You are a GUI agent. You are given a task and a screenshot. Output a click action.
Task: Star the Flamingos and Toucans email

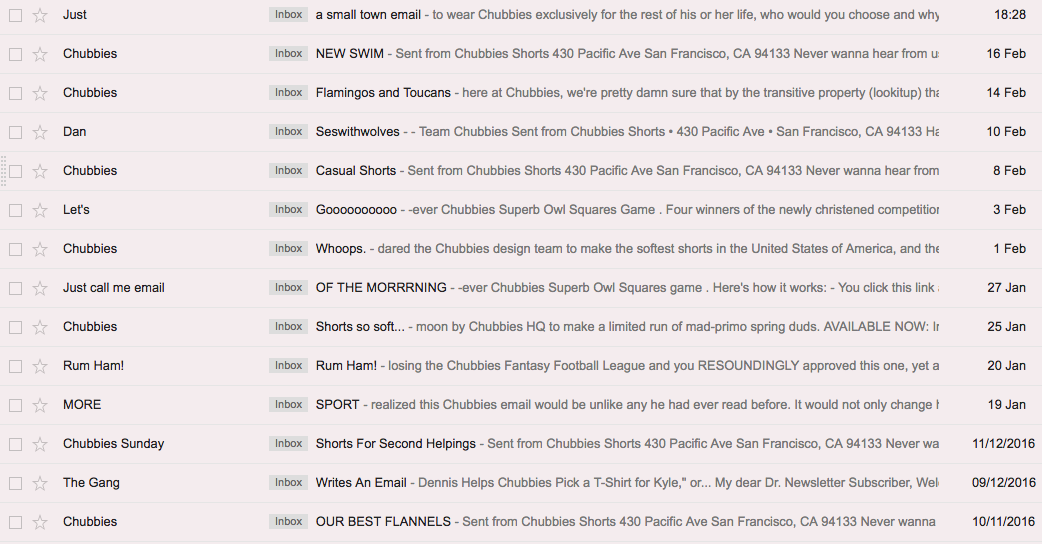(x=40, y=93)
